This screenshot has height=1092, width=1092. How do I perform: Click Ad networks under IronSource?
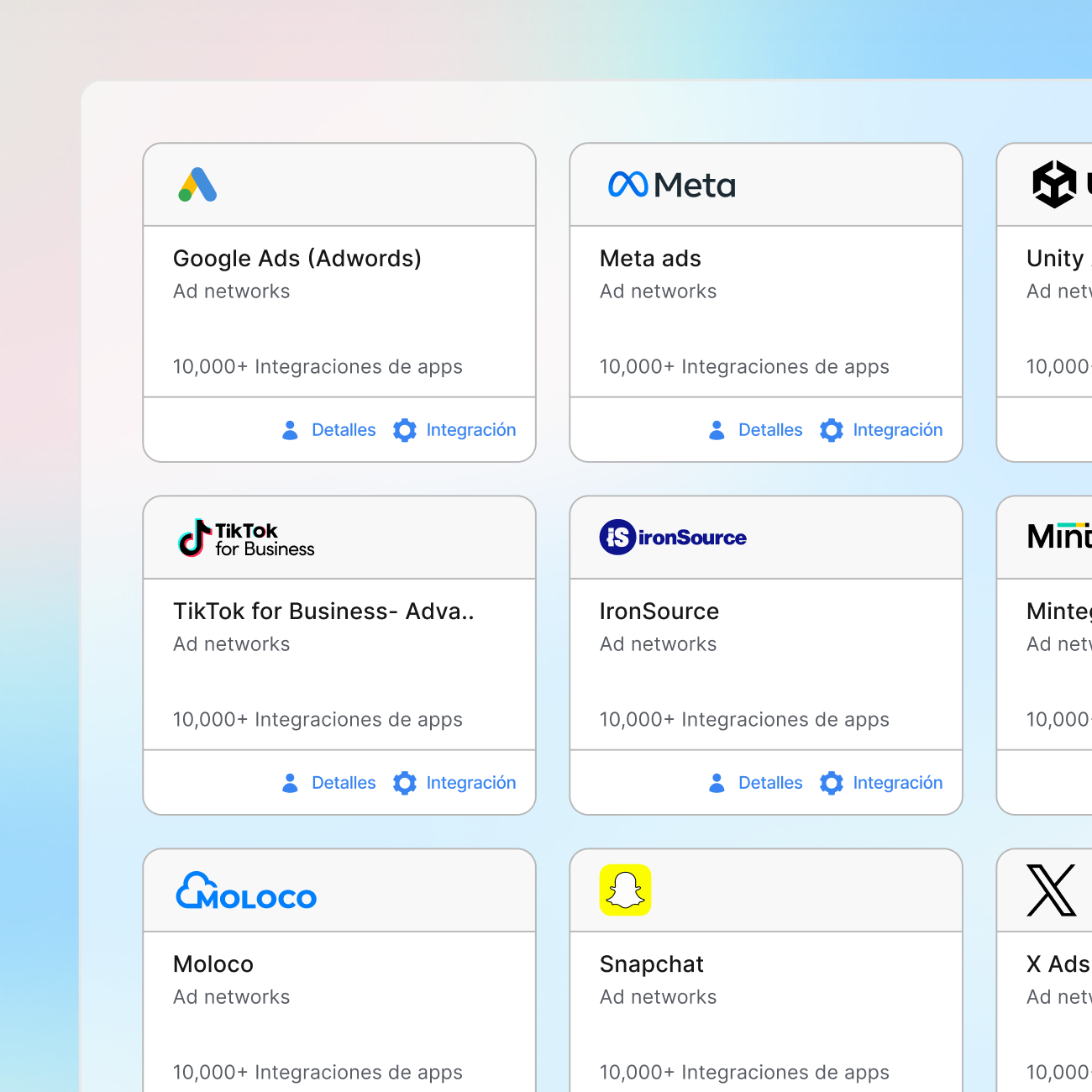pyautogui.click(x=659, y=644)
